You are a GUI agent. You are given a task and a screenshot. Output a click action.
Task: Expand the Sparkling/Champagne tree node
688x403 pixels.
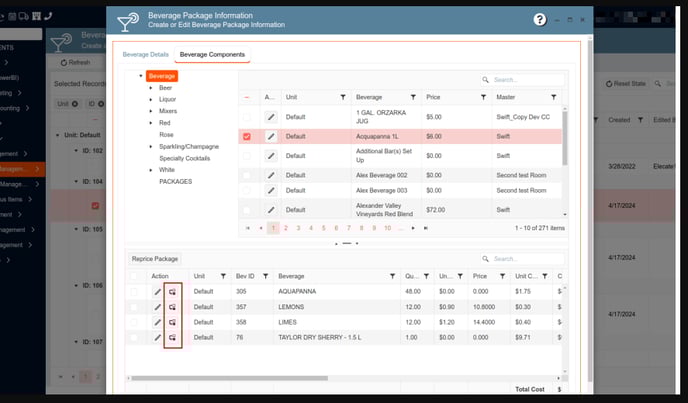point(150,146)
